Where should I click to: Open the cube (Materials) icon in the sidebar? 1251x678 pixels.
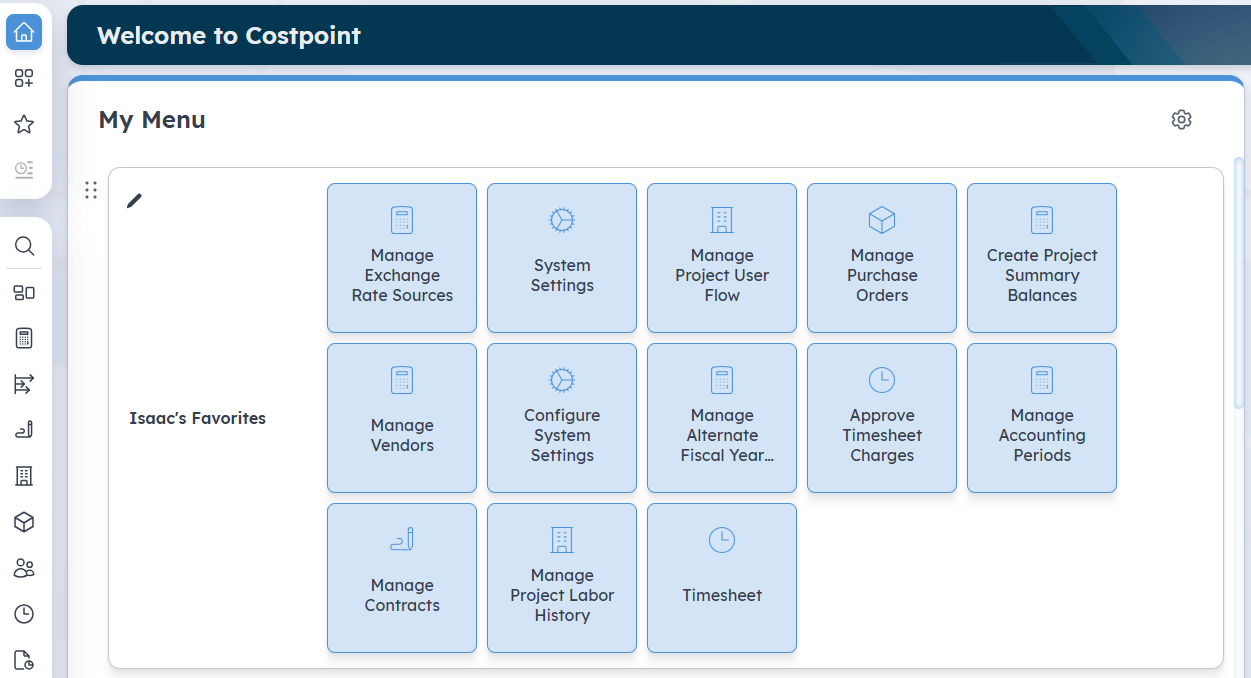click(x=24, y=522)
